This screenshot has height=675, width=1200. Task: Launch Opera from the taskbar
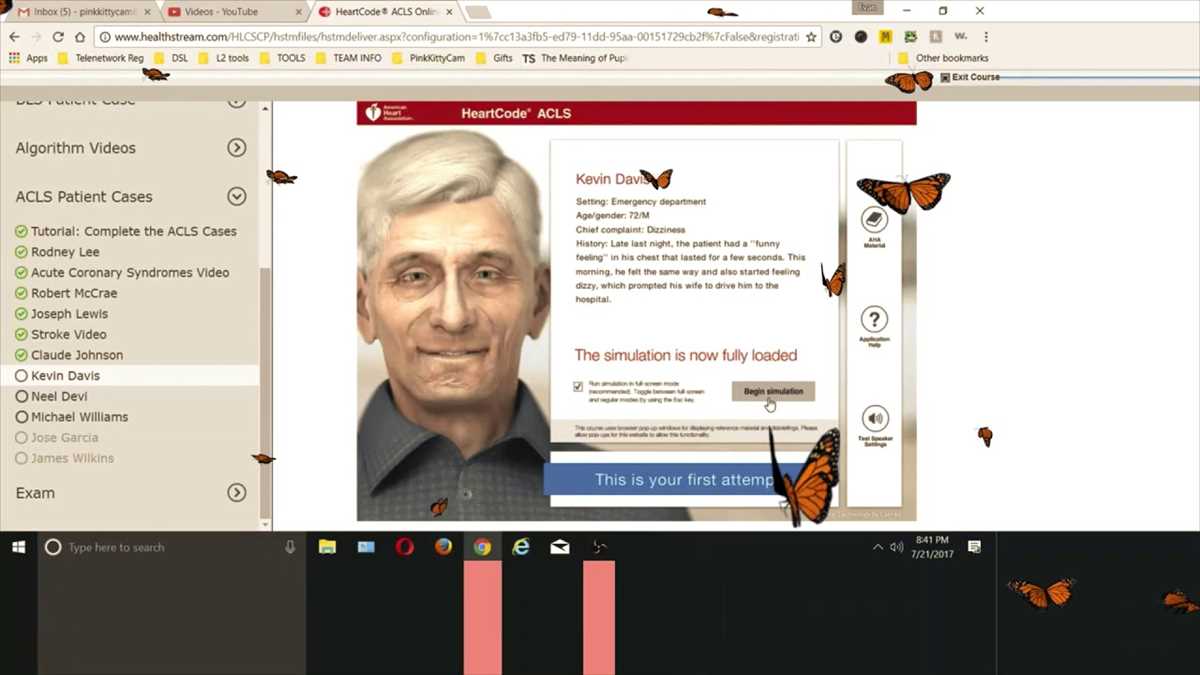405,547
